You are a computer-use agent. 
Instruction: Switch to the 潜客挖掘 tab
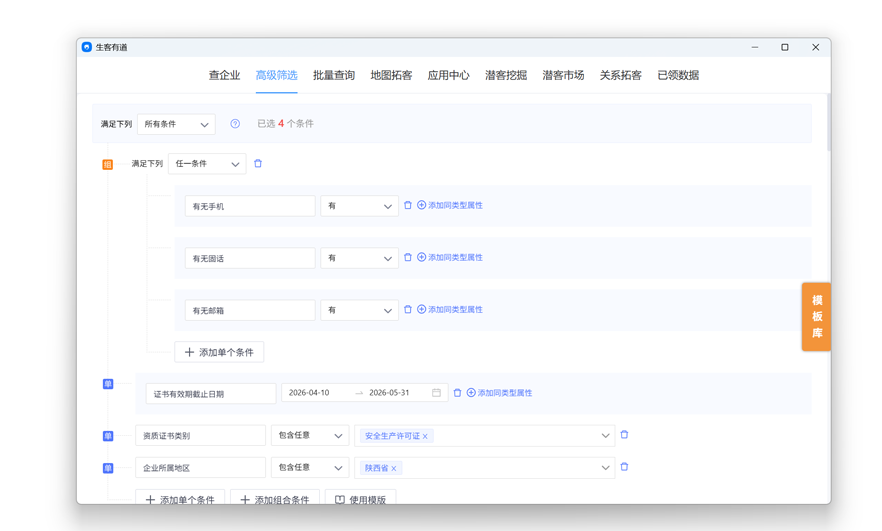pos(506,75)
